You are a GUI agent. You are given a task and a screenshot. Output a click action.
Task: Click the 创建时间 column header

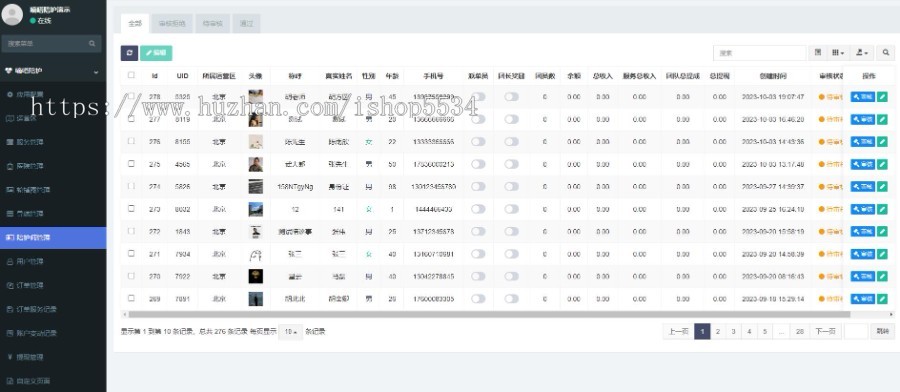pos(773,75)
